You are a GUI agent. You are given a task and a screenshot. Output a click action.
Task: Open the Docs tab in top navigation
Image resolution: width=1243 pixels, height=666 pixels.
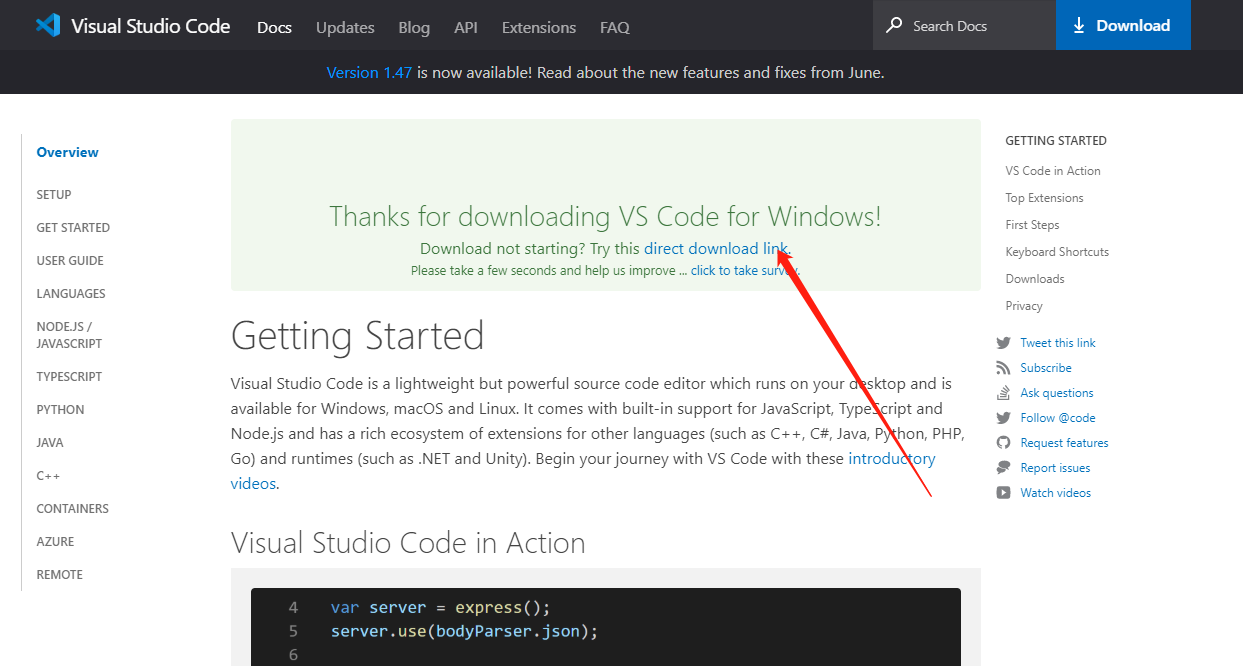(x=274, y=27)
